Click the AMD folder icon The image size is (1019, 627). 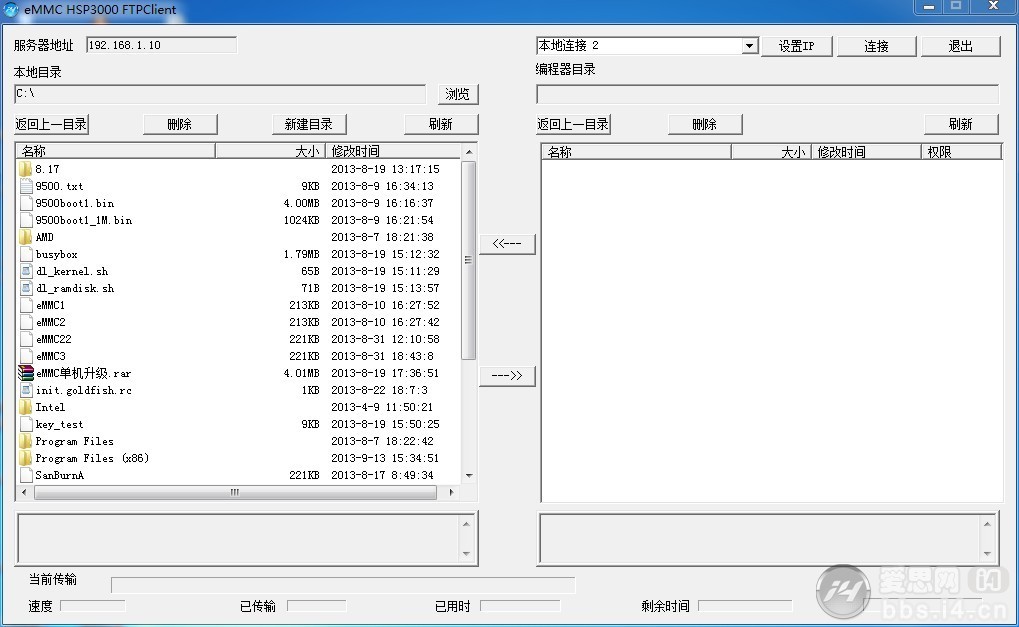pyautogui.click(x=26, y=237)
